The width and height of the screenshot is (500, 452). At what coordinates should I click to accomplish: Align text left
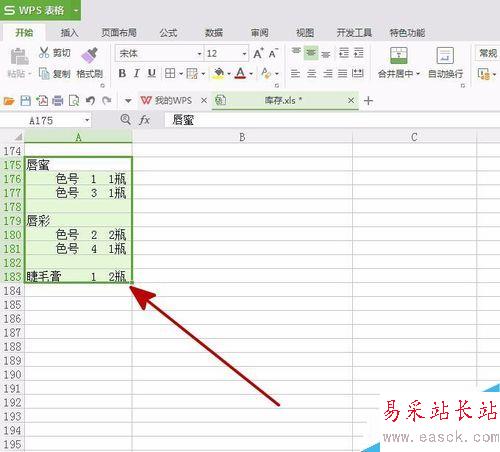click(x=295, y=73)
